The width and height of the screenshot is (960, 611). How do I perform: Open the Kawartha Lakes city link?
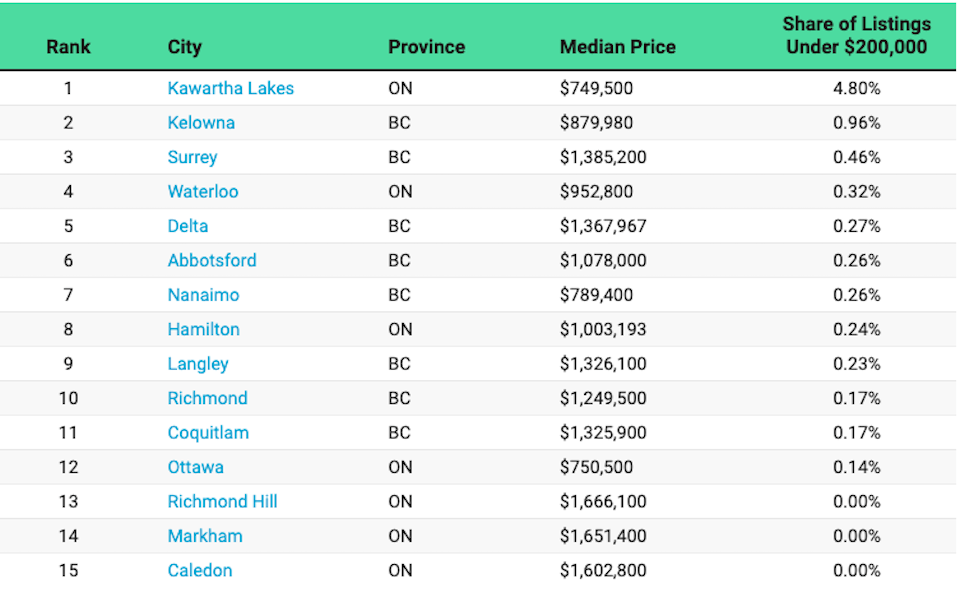[230, 88]
